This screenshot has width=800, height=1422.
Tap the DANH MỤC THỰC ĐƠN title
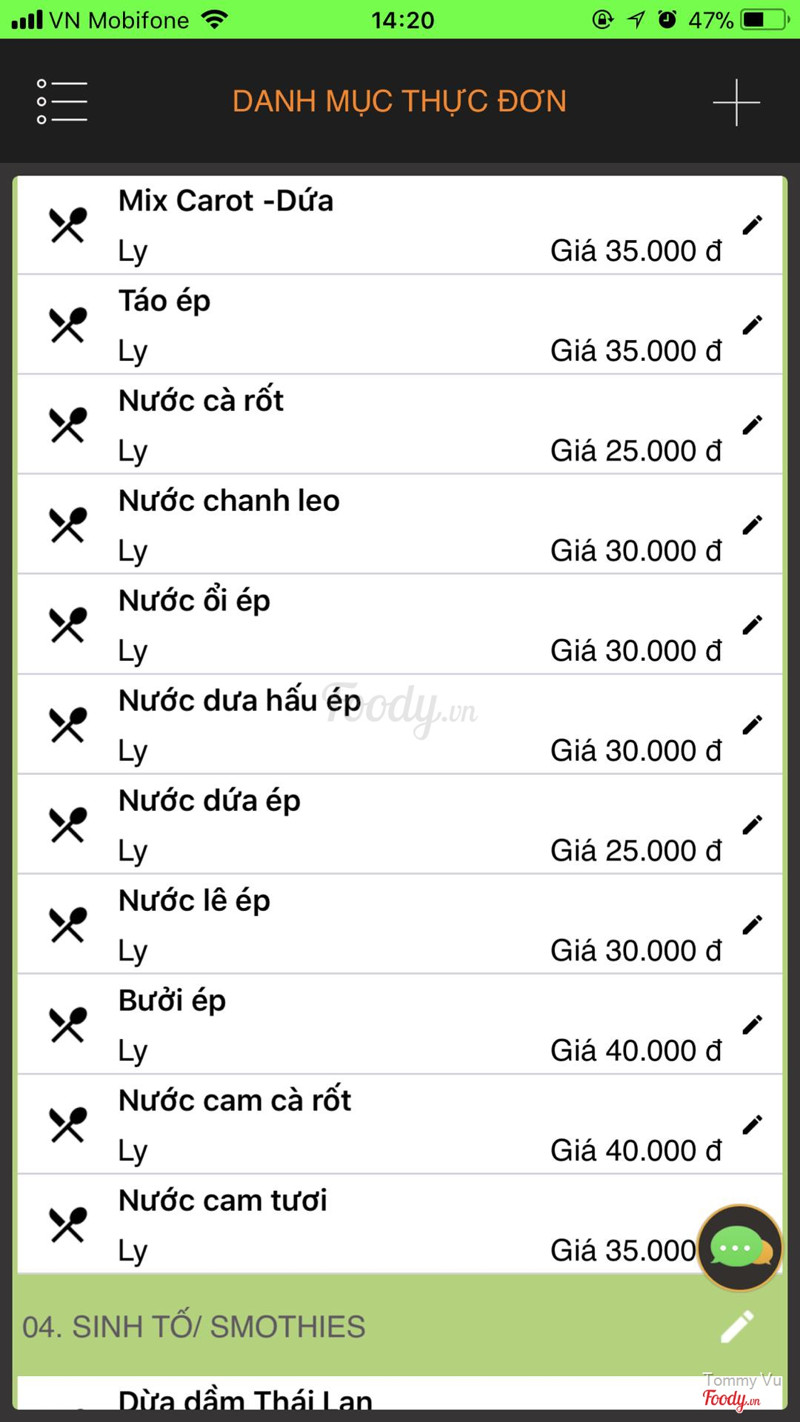[399, 102]
